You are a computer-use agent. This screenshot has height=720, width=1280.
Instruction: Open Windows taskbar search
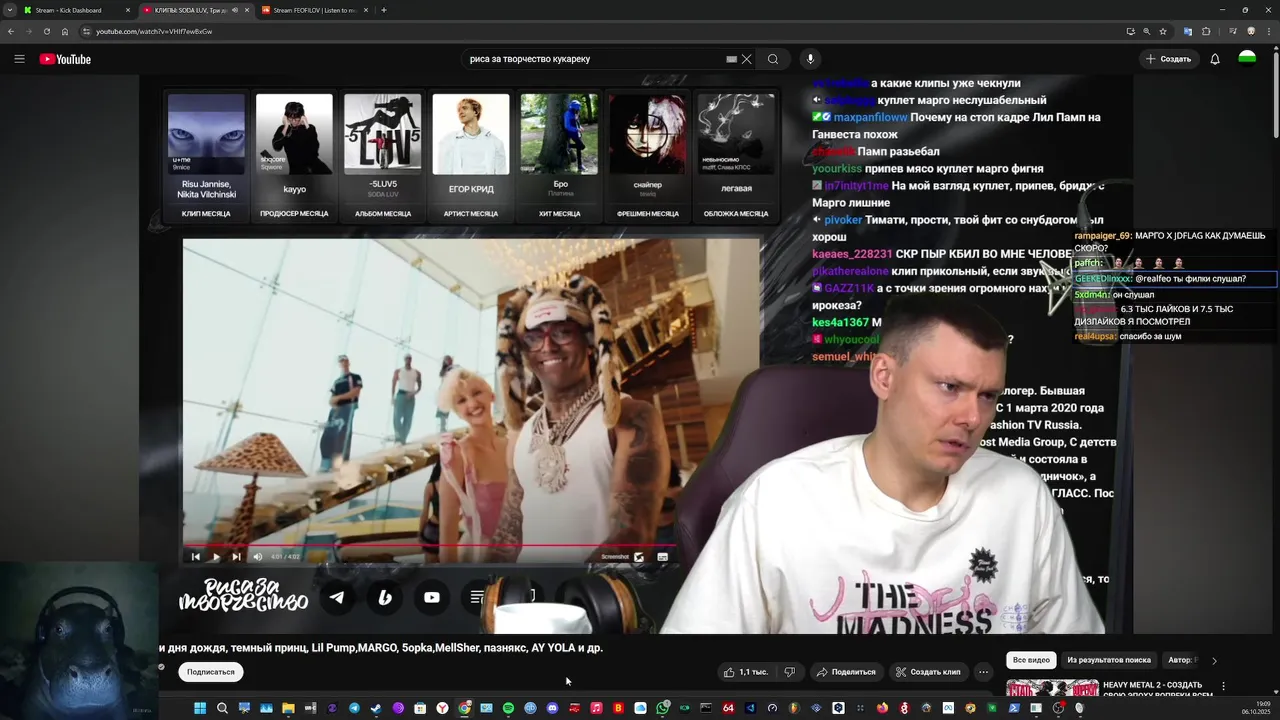(222, 708)
